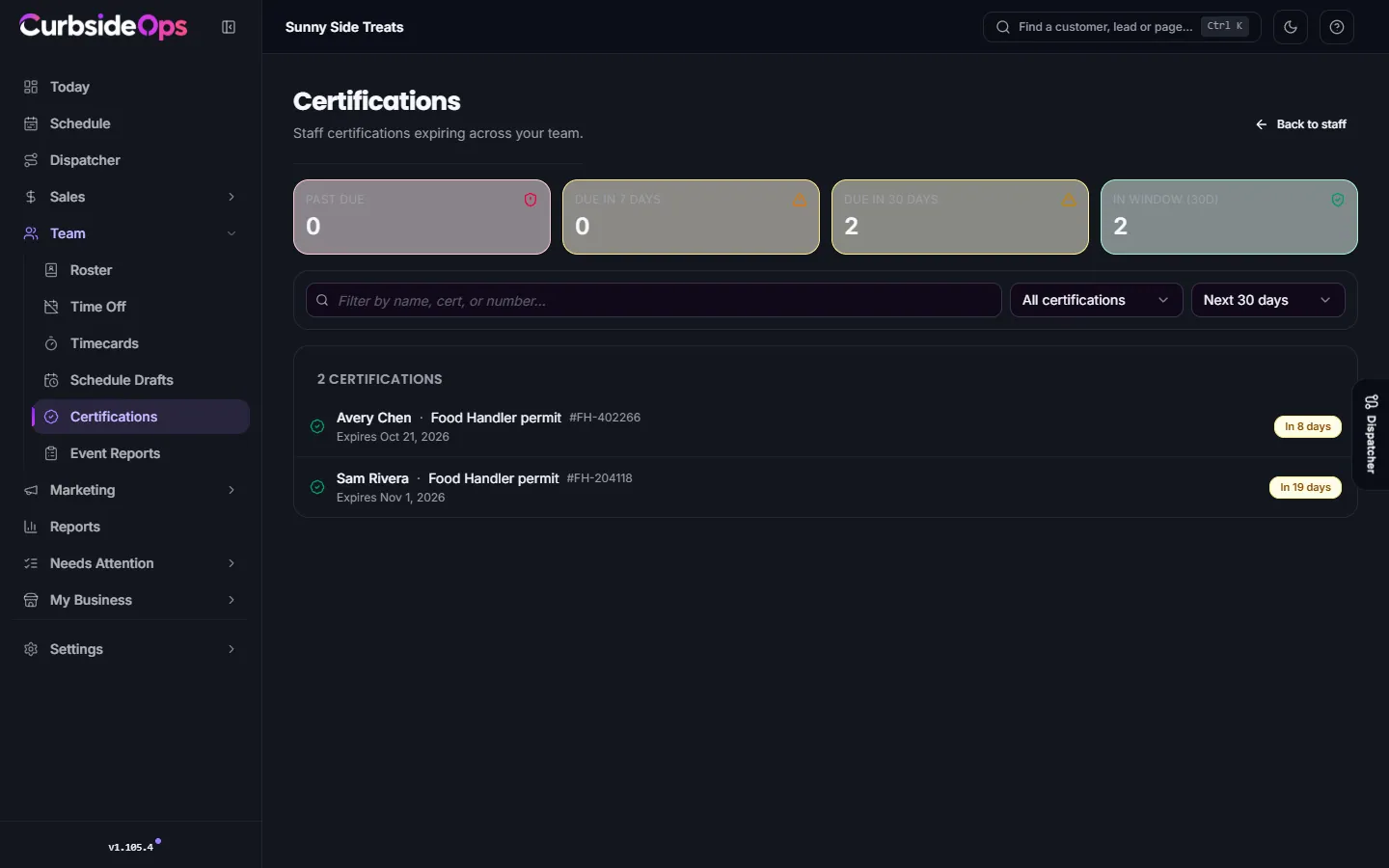Open the Certifications menu item
1389x868 pixels.
(141, 417)
